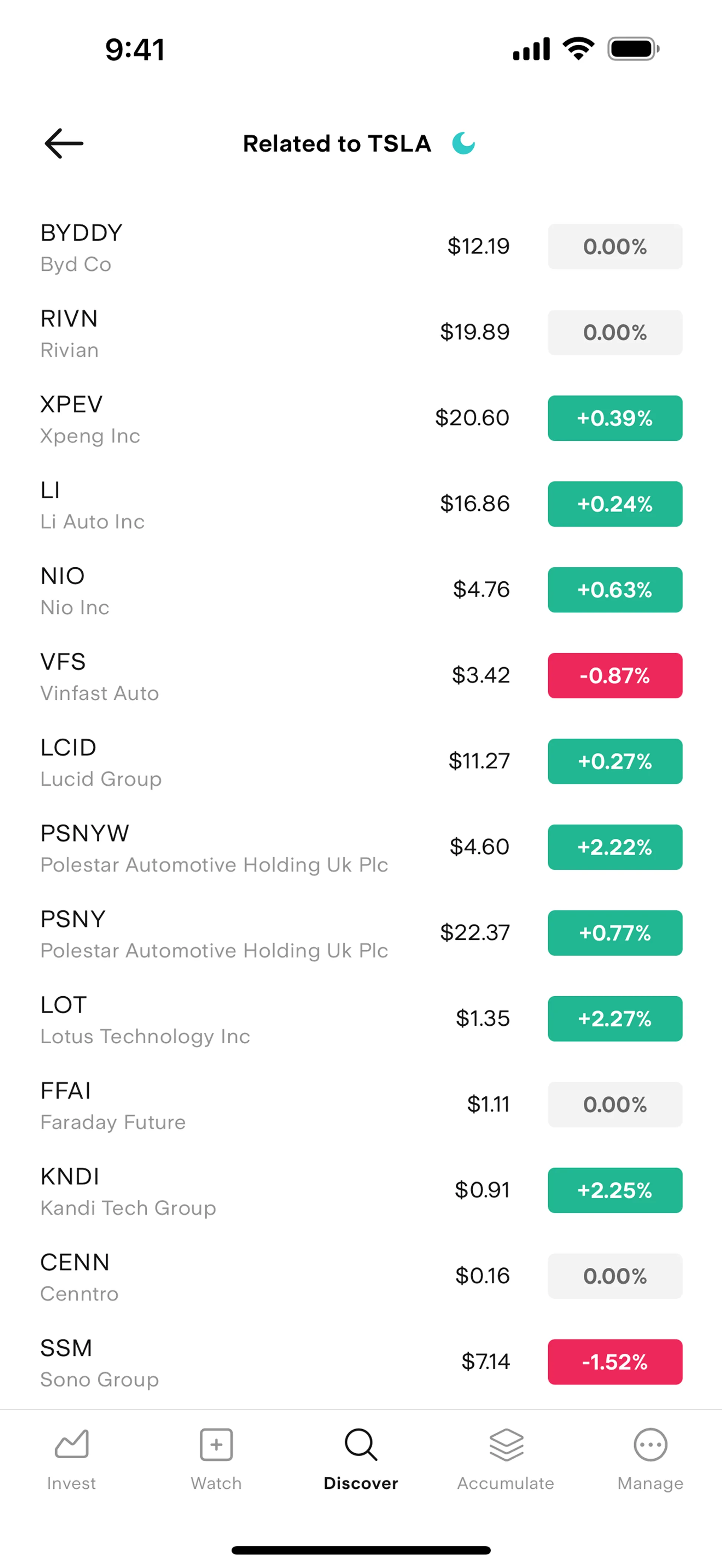
Task: Select the Discover magnifier icon
Action: [x=361, y=1444]
